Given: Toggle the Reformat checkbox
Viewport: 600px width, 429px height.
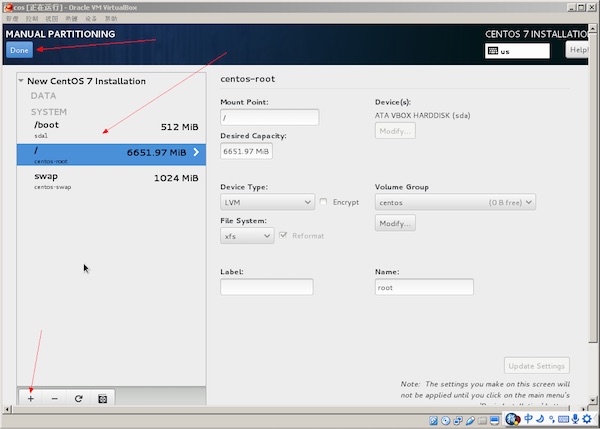Looking at the screenshot, I should pos(285,236).
